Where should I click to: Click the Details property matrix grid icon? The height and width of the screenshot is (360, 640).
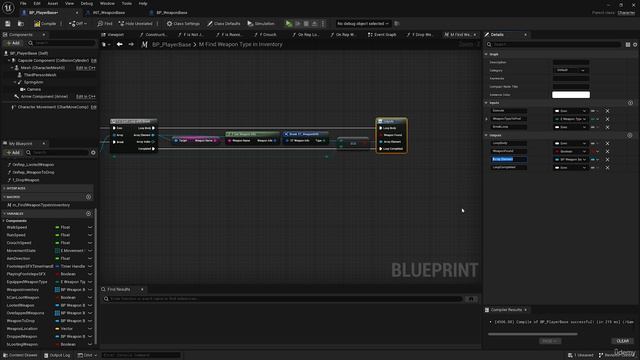tap(628, 44)
